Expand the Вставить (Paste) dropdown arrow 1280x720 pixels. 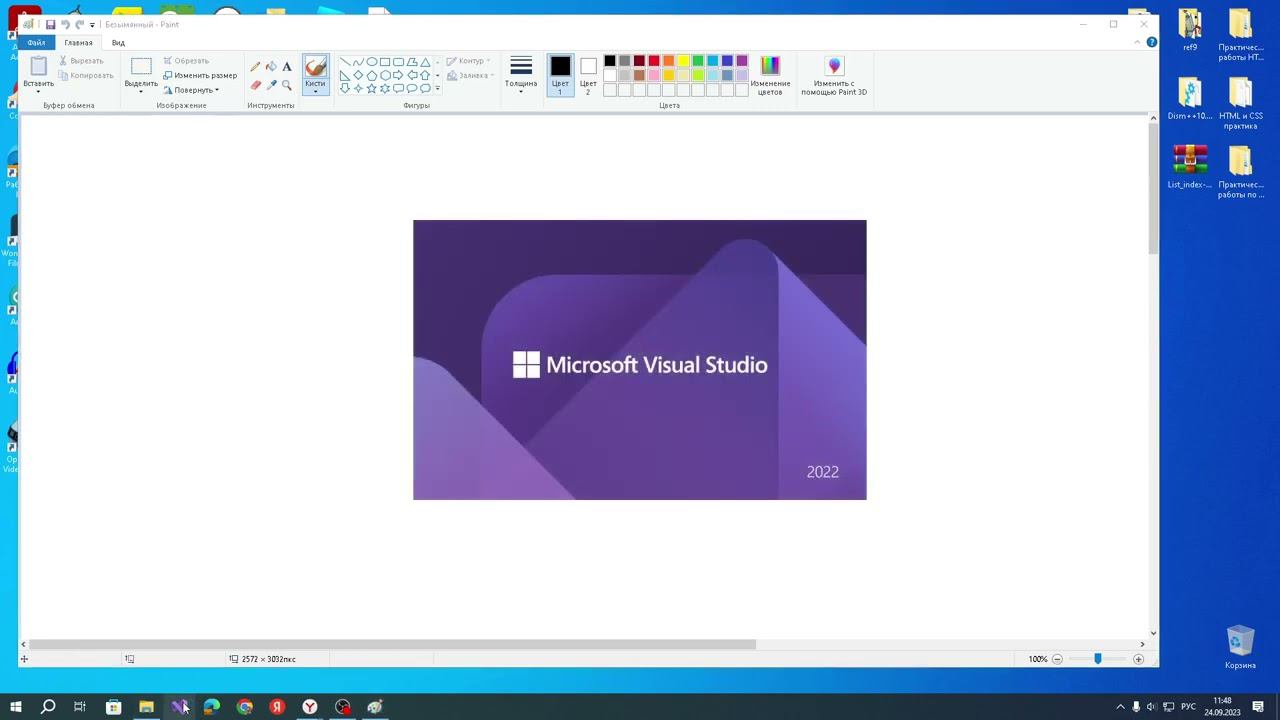click(x=38, y=91)
